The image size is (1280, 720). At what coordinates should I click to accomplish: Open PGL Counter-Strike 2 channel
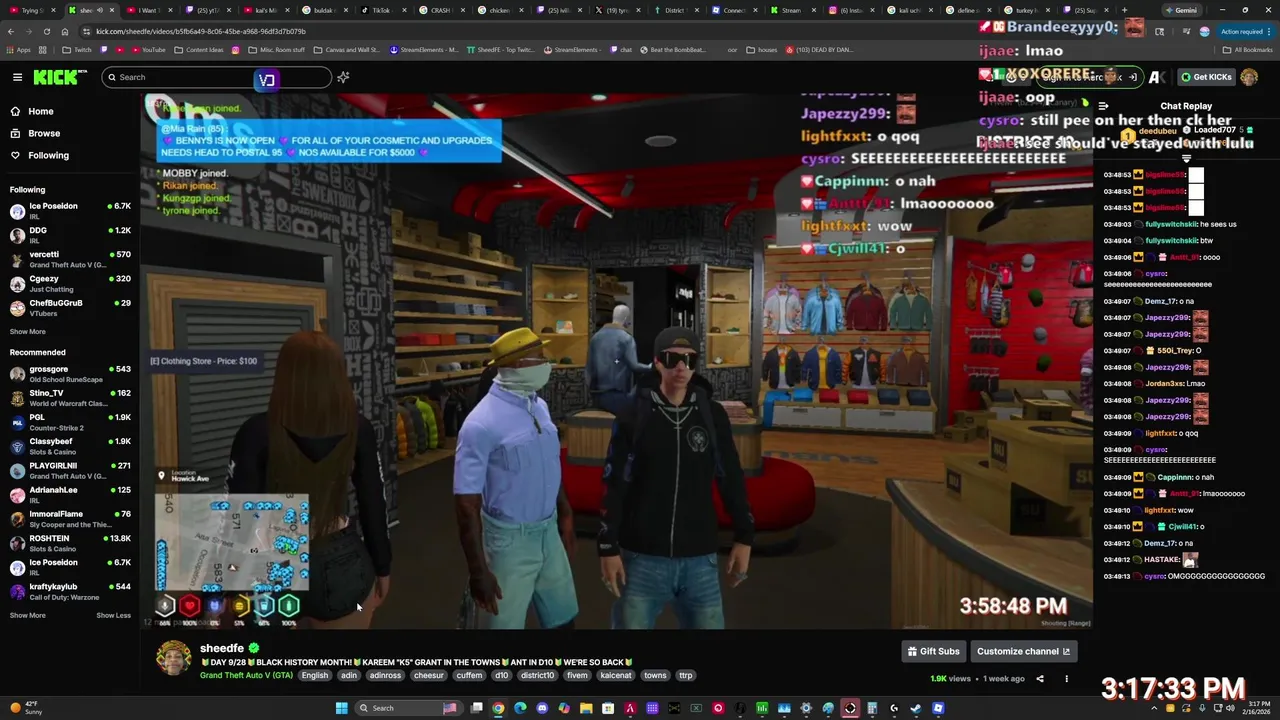coord(70,422)
